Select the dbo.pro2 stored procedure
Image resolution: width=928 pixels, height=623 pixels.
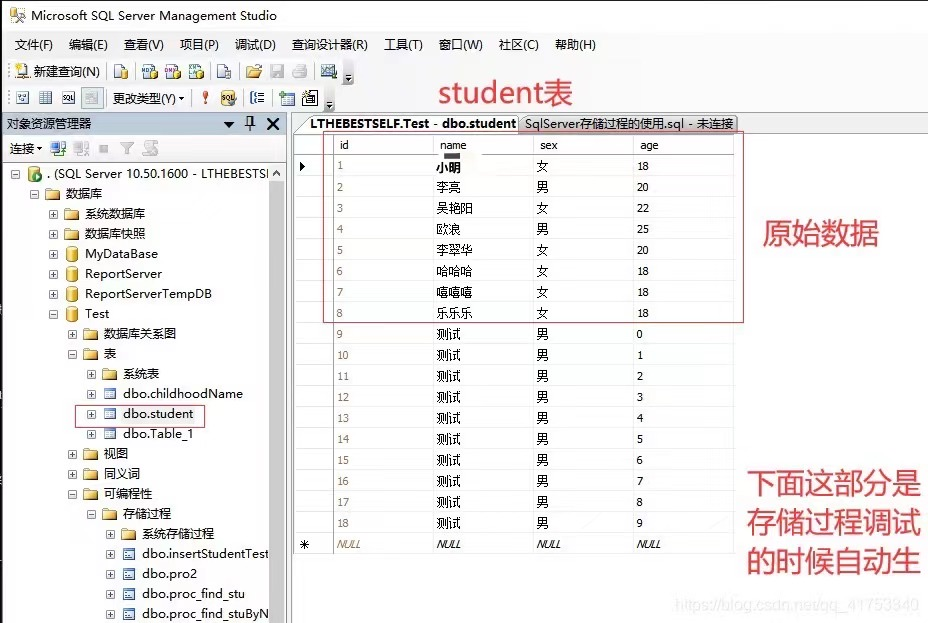[x=169, y=574]
